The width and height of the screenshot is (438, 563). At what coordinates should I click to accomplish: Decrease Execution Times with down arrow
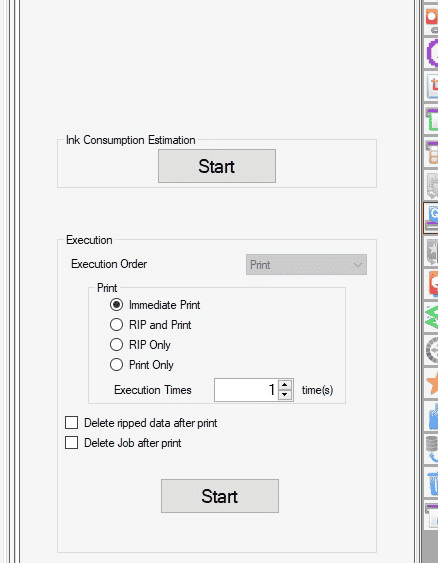(285, 394)
